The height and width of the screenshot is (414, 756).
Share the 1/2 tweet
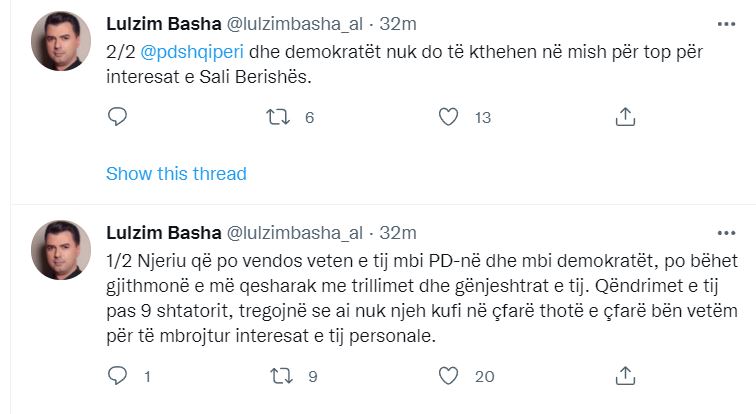point(625,376)
